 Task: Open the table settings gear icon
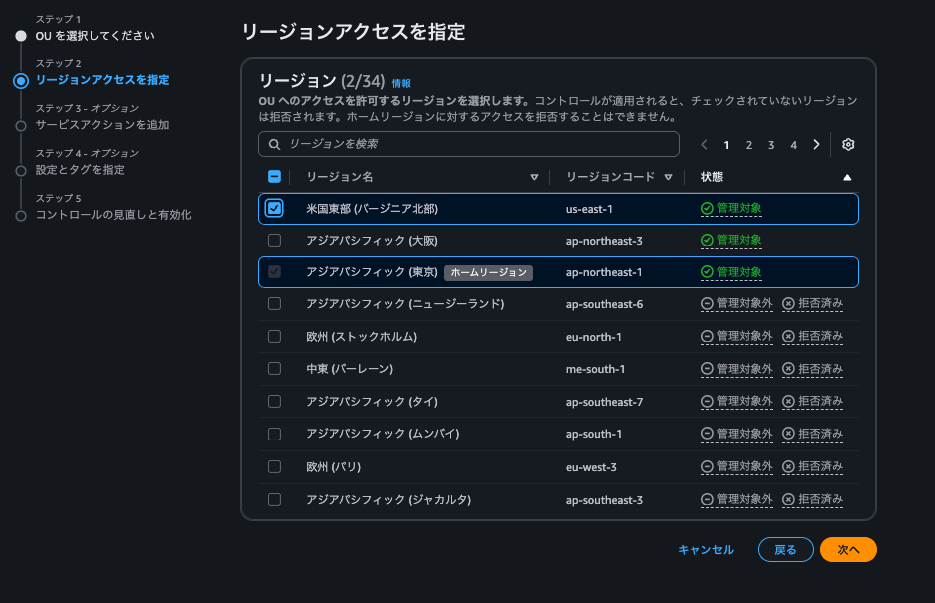tap(847, 145)
